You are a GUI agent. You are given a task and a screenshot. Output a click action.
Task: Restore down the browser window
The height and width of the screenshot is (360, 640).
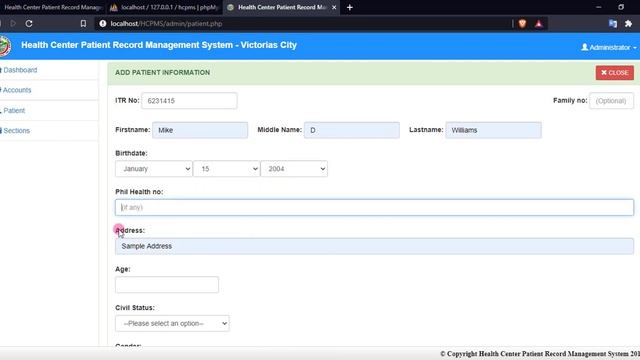point(621,7)
